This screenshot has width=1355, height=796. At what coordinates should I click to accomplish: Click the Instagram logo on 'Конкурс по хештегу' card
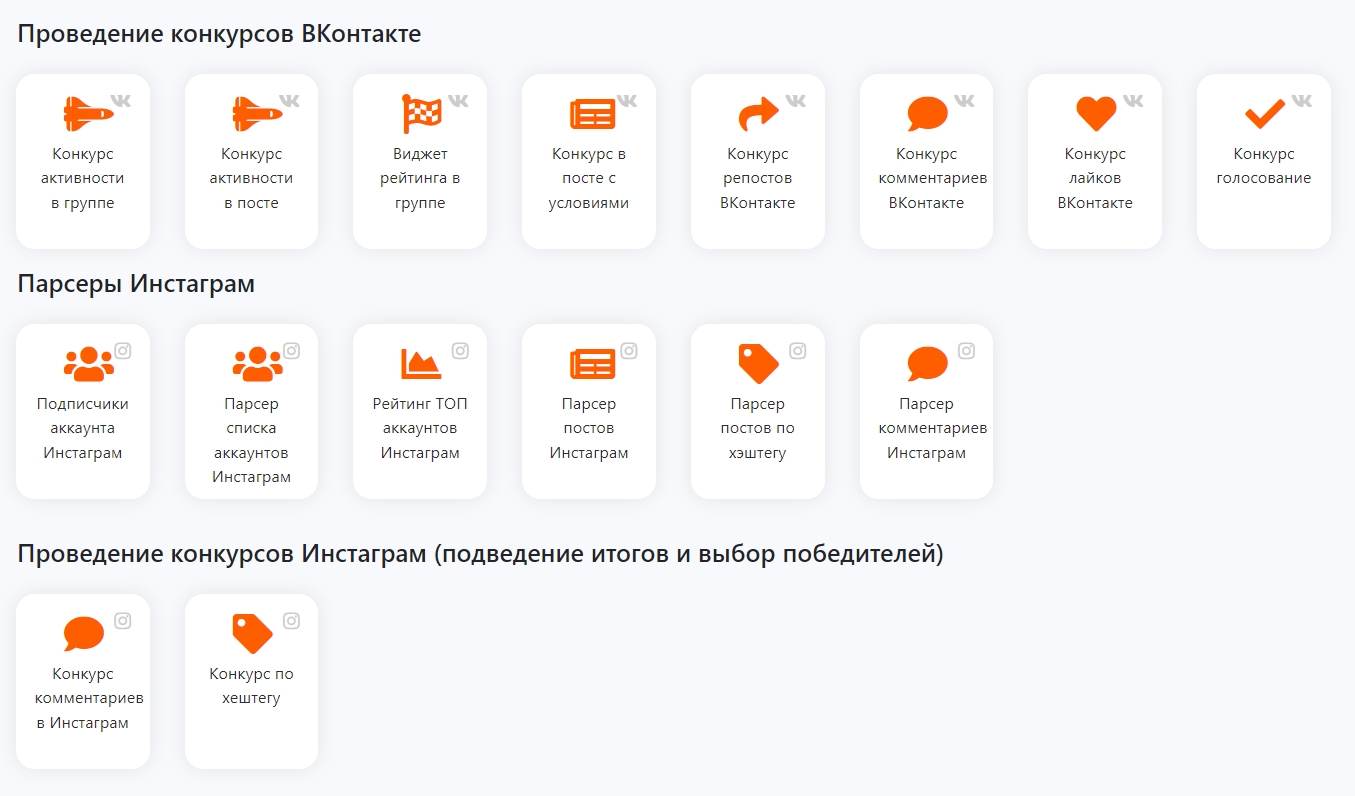[291, 620]
